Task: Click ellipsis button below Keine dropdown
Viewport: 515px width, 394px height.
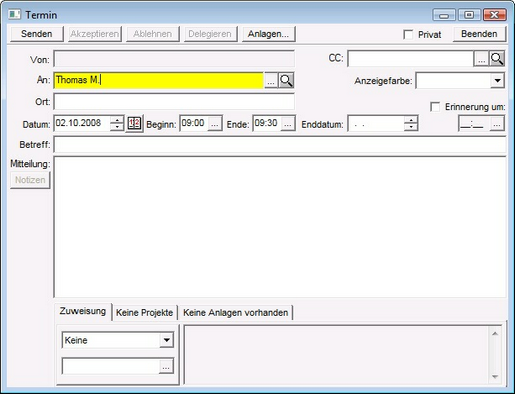Action: [x=166, y=367]
